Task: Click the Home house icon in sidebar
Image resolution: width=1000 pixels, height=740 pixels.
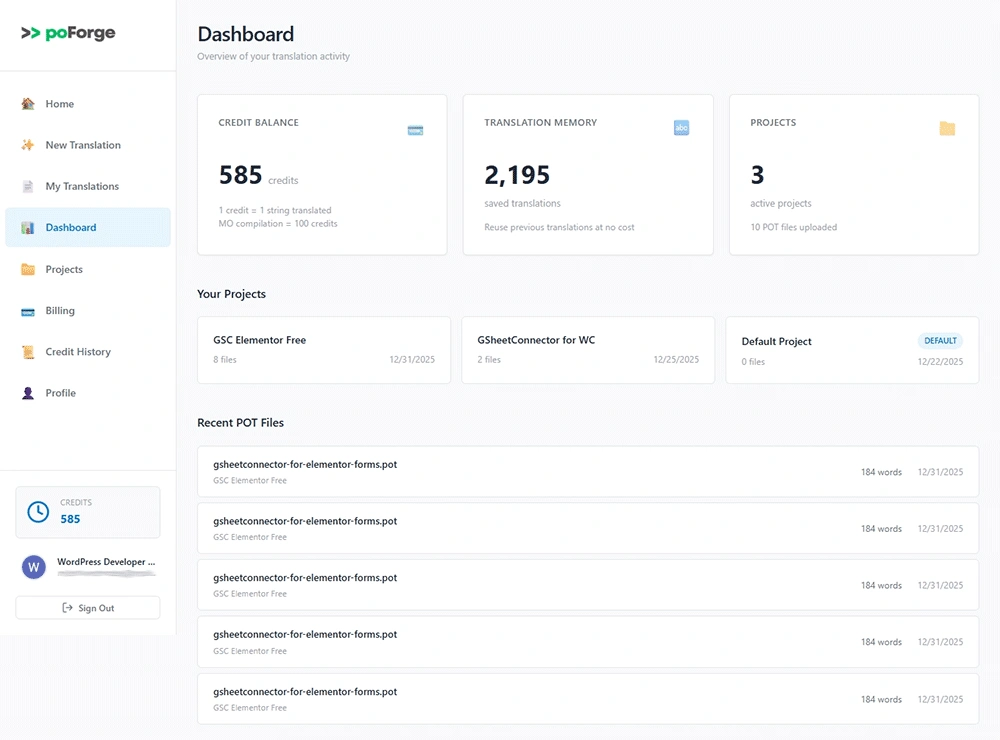Action: point(28,104)
